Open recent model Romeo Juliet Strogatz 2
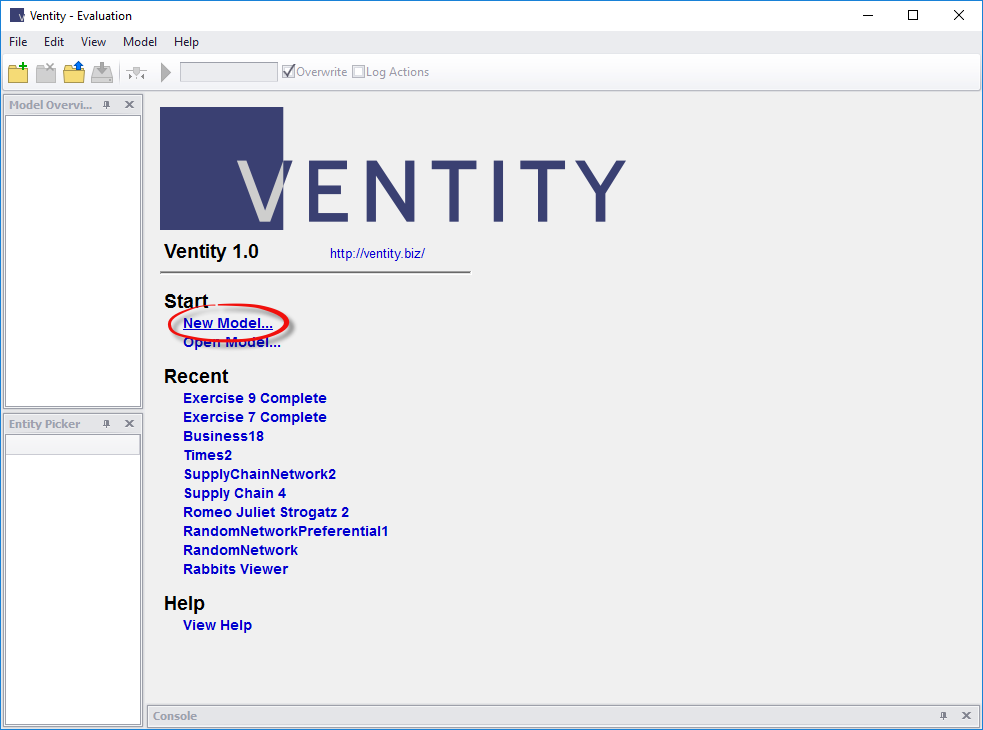This screenshot has height=730, width=983. click(x=266, y=512)
